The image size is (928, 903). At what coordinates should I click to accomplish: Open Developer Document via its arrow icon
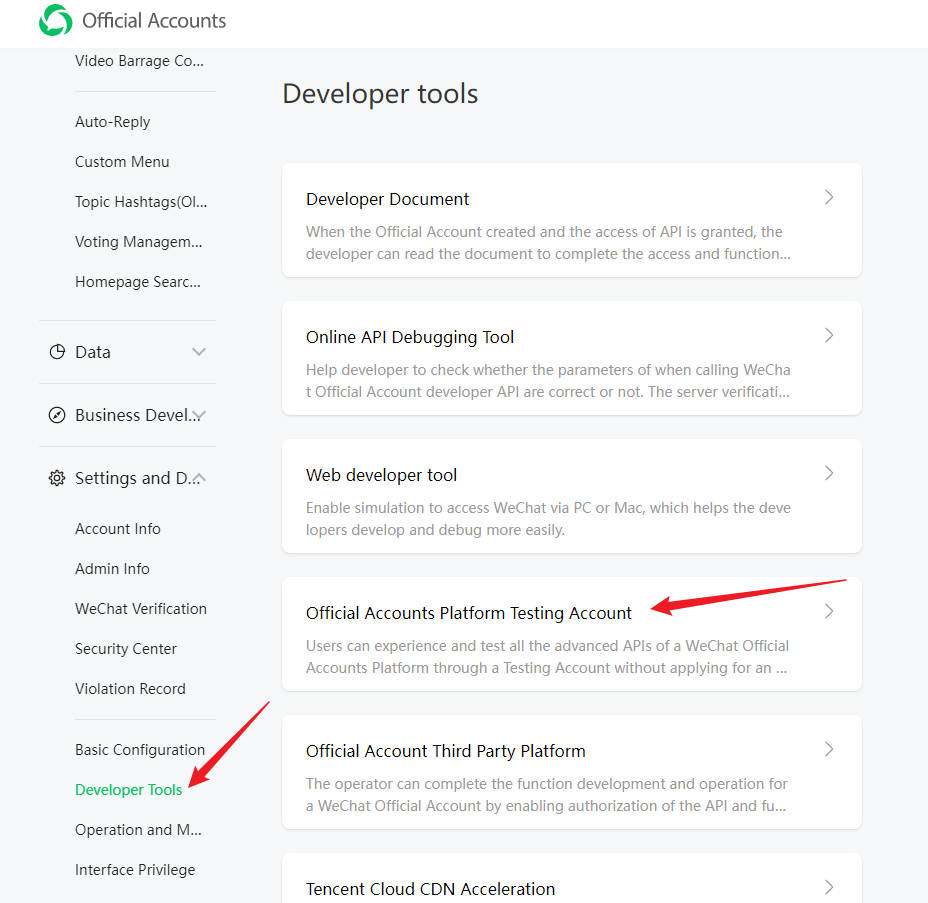pos(829,197)
